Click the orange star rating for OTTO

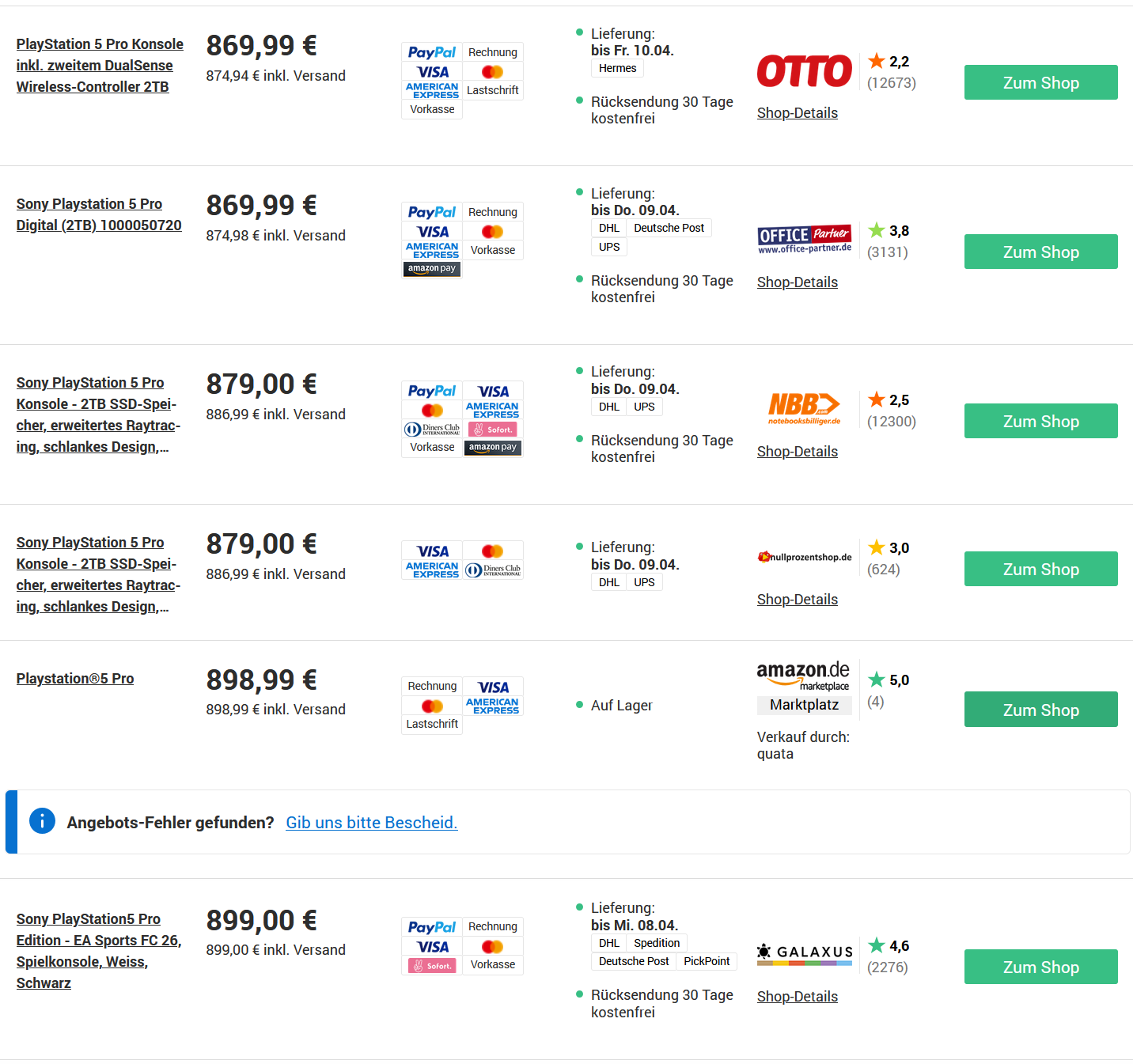point(877,61)
